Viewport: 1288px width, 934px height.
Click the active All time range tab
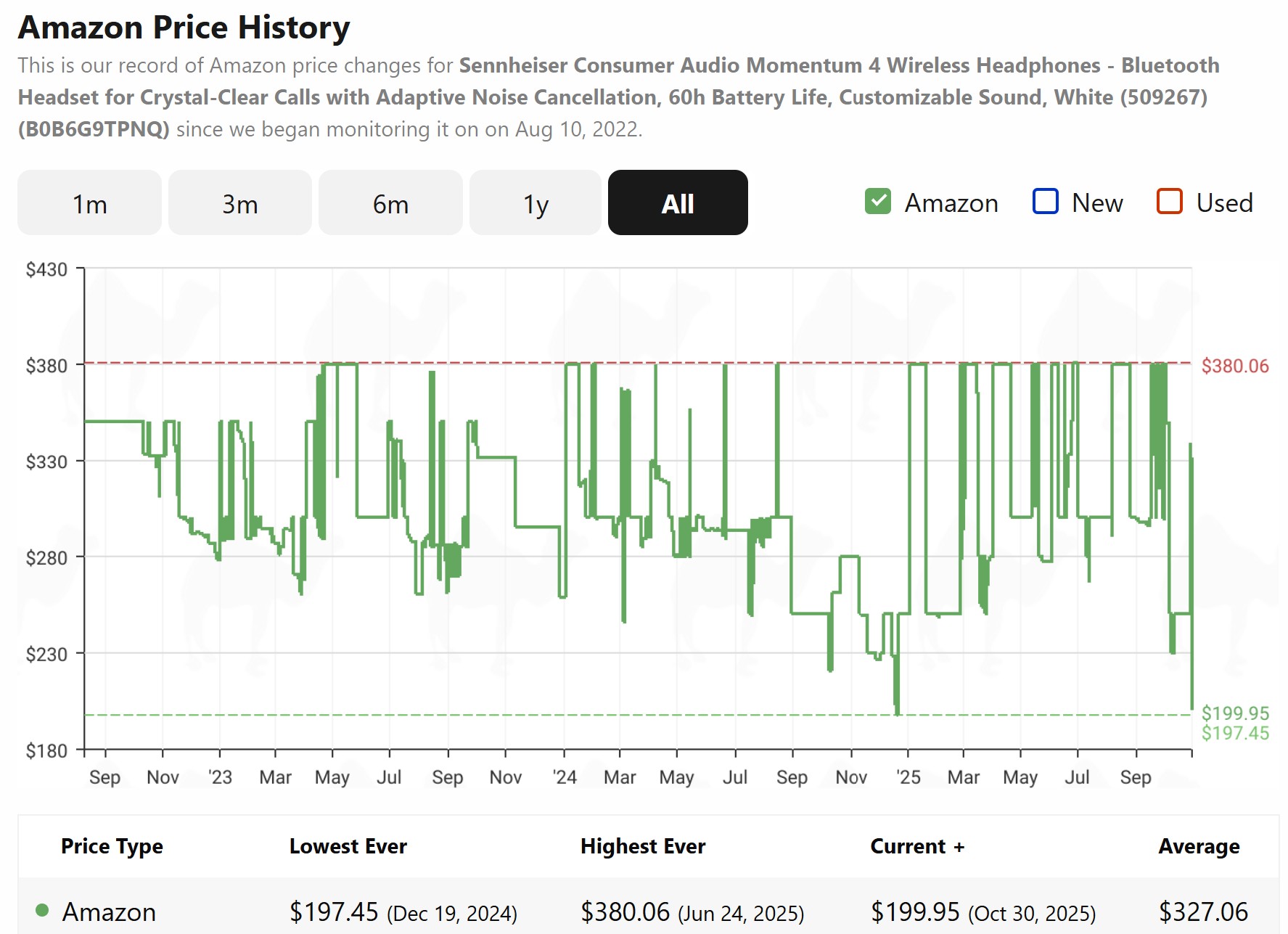pyautogui.click(x=678, y=203)
